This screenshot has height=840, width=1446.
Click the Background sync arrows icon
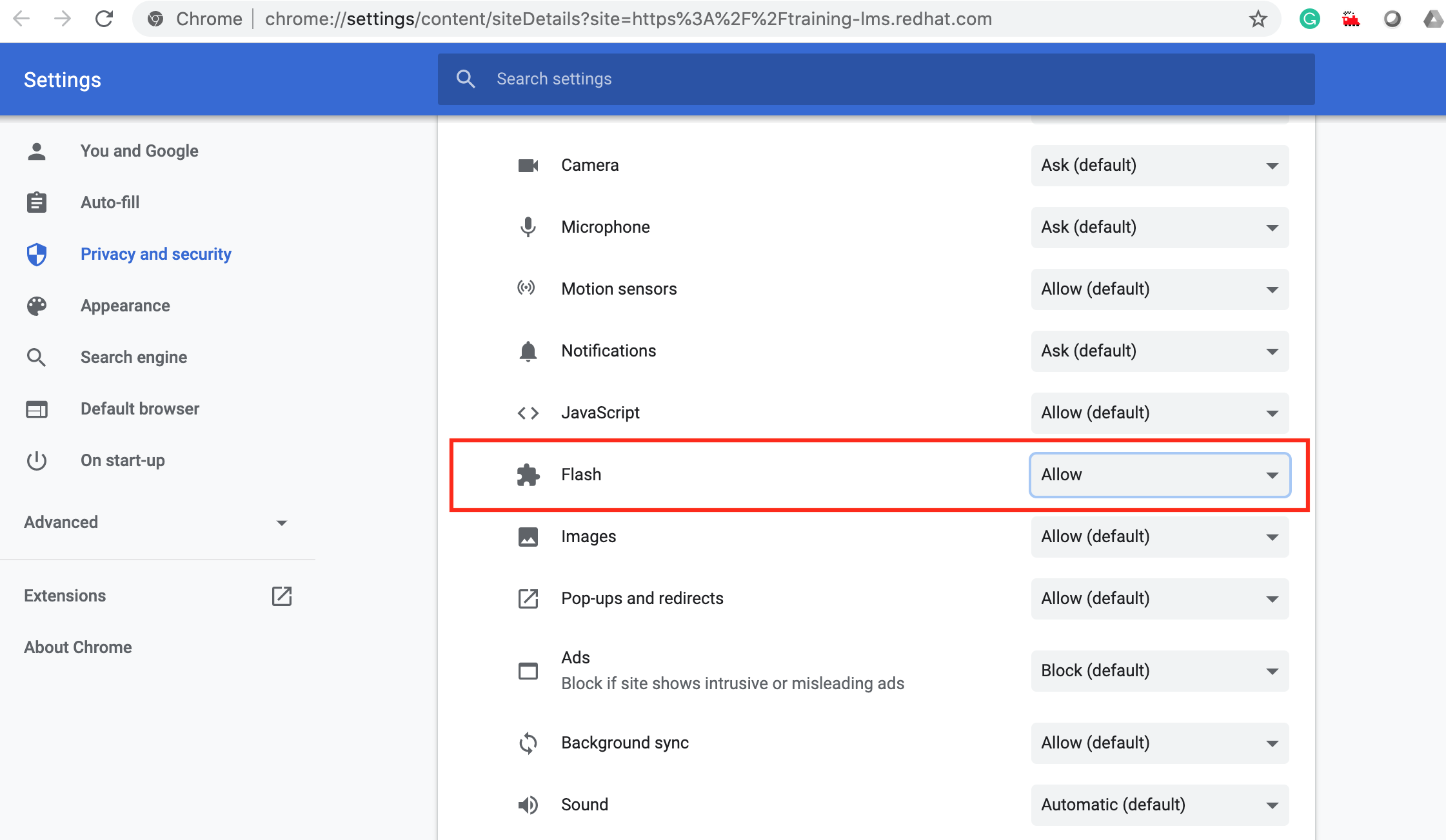528,743
